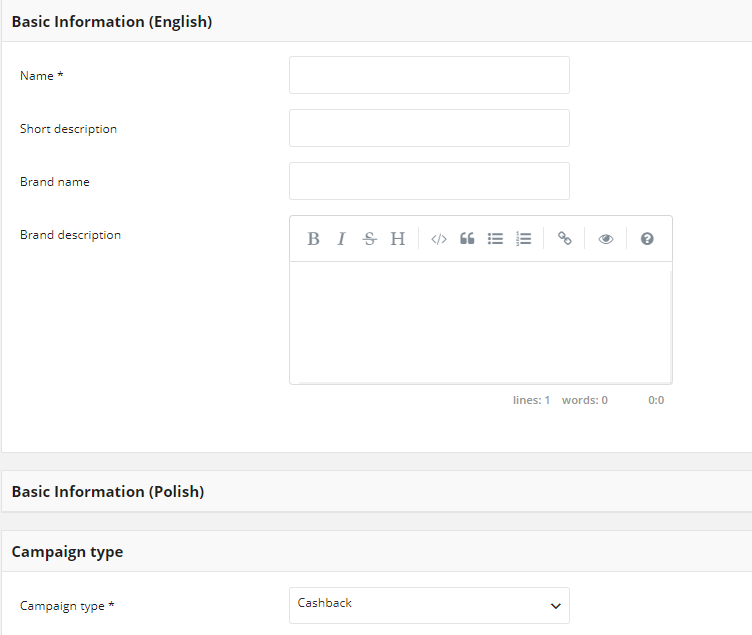Insert a heading with H icon
The height and width of the screenshot is (635, 752).
[x=398, y=238]
